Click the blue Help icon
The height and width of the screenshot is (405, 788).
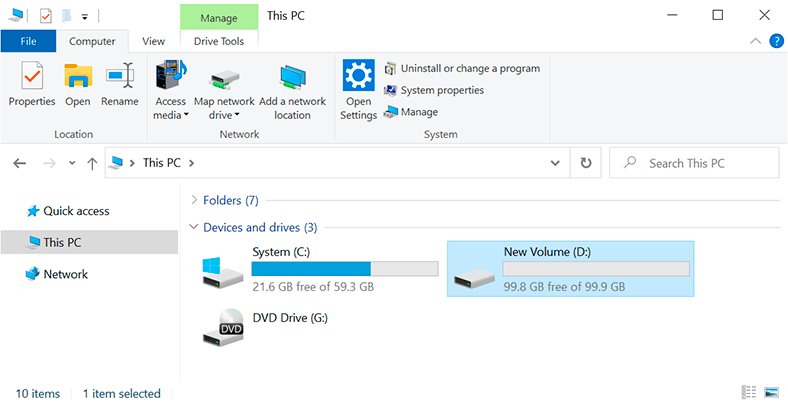pos(776,41)
